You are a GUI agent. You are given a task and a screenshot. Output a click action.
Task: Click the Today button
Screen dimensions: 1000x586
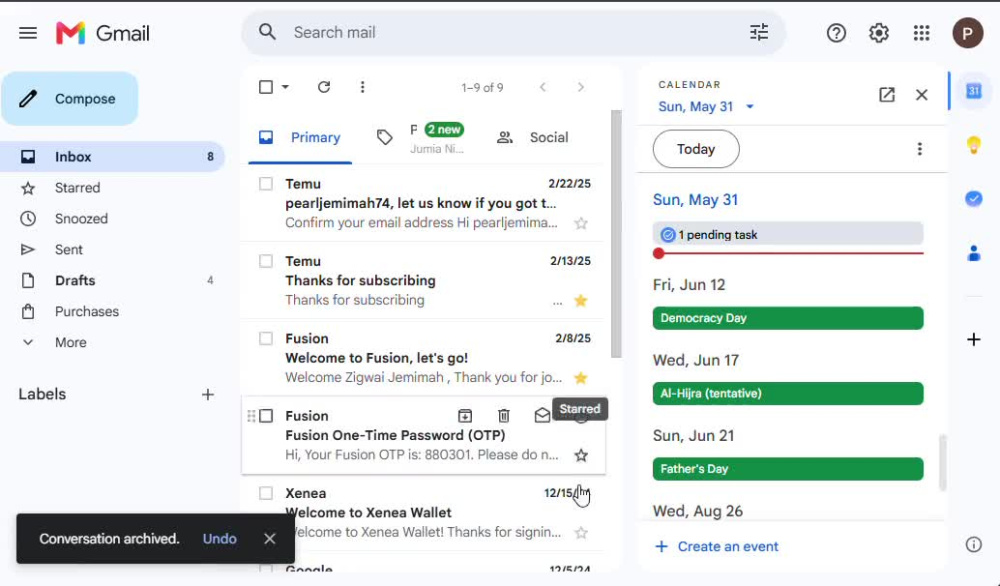coord(696,149)
